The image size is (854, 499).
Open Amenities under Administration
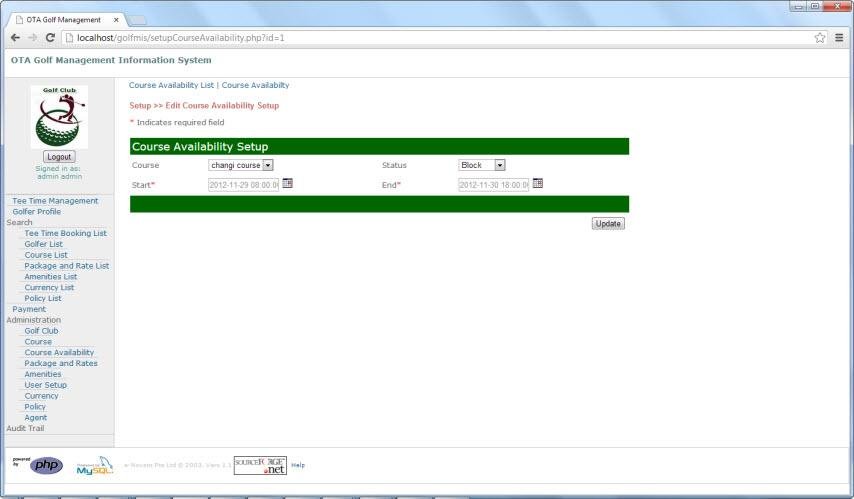[x=42, y=374]
